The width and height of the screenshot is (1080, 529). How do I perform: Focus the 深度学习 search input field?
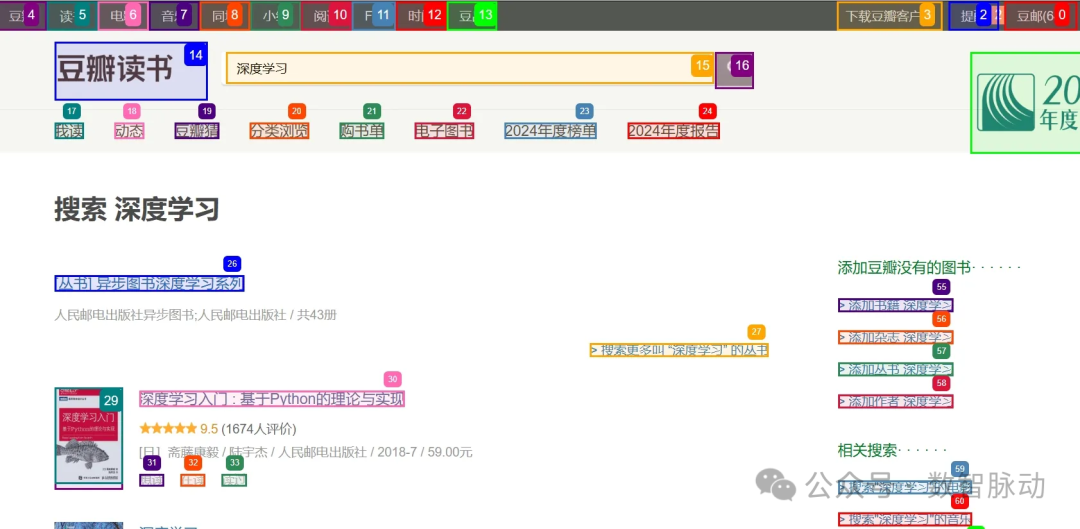tap(471, 68)
